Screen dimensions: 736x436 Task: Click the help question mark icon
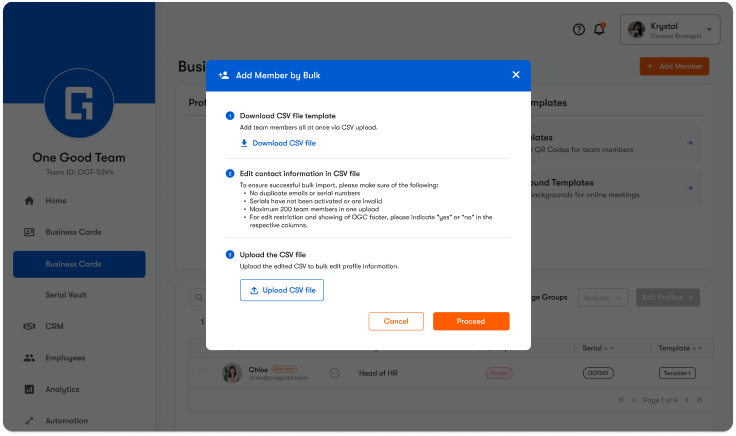coord(578,30)
